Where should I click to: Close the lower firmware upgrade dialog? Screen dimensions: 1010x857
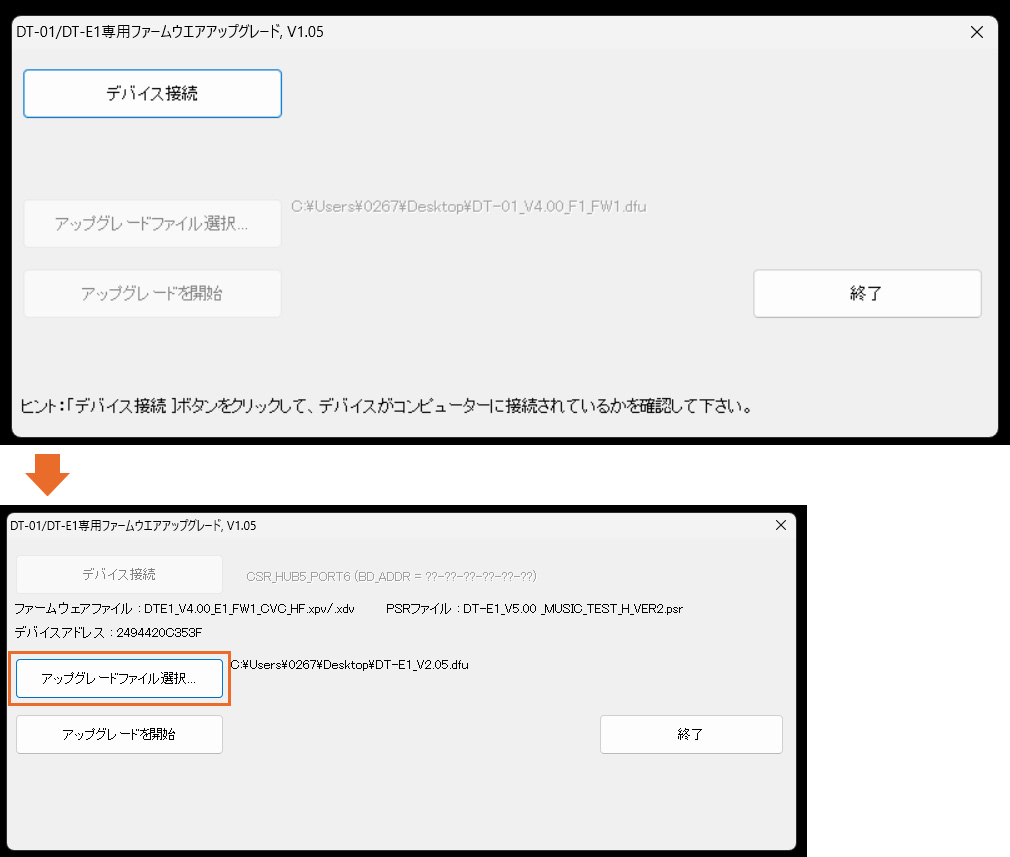point(780,525)
